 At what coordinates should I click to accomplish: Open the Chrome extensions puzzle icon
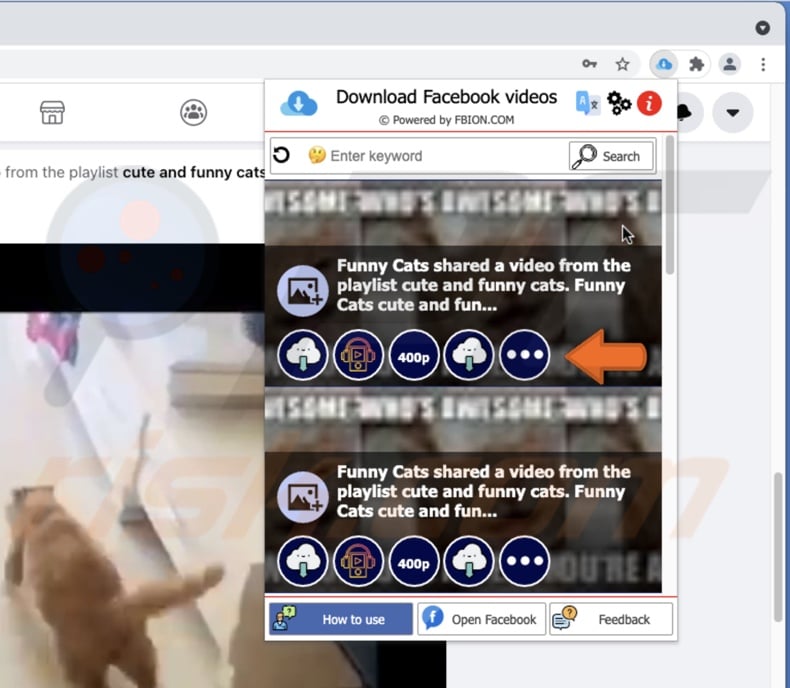pos(696,64)
